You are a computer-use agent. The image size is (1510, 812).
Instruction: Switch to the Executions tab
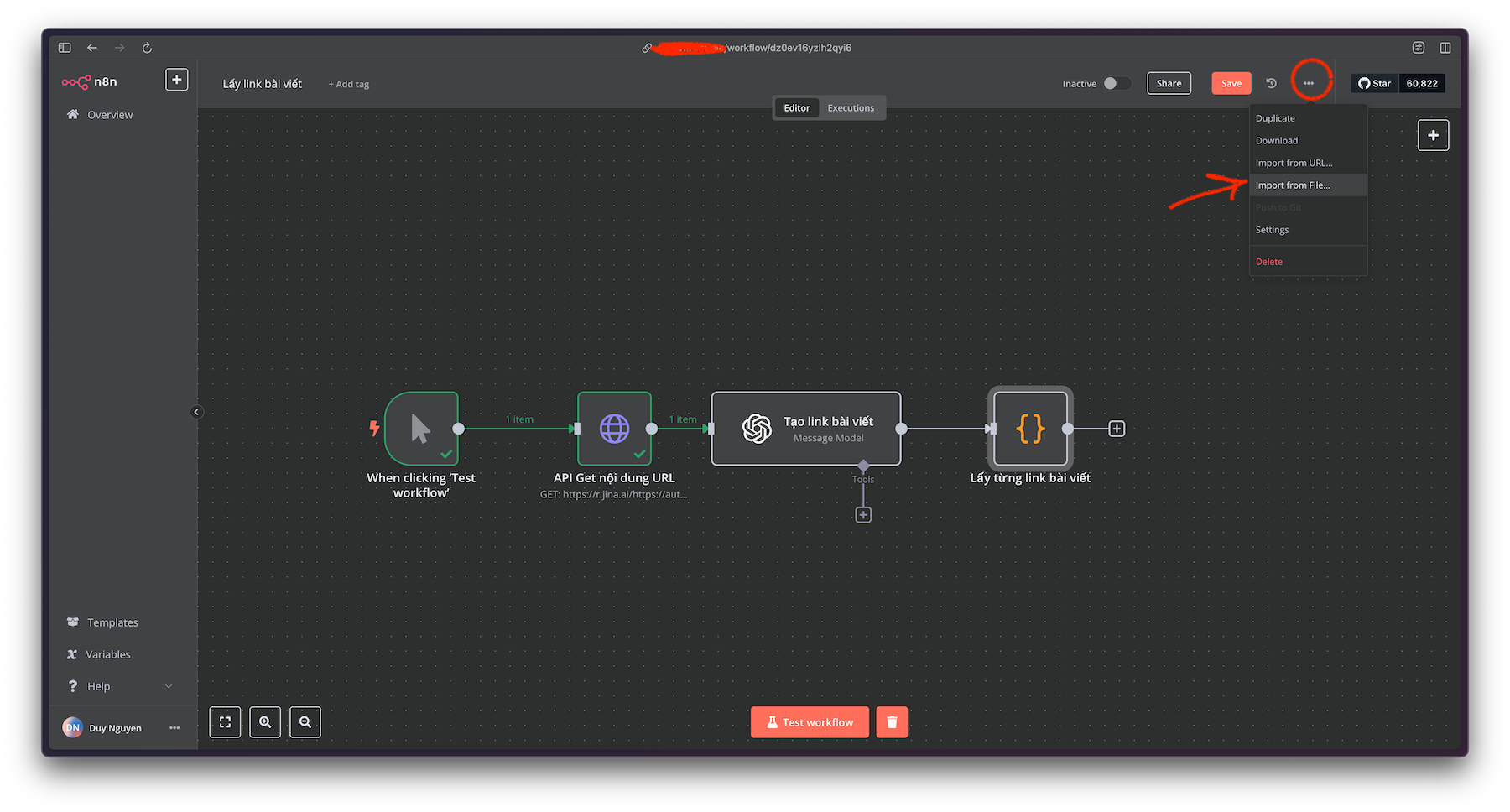click(850, 107)
